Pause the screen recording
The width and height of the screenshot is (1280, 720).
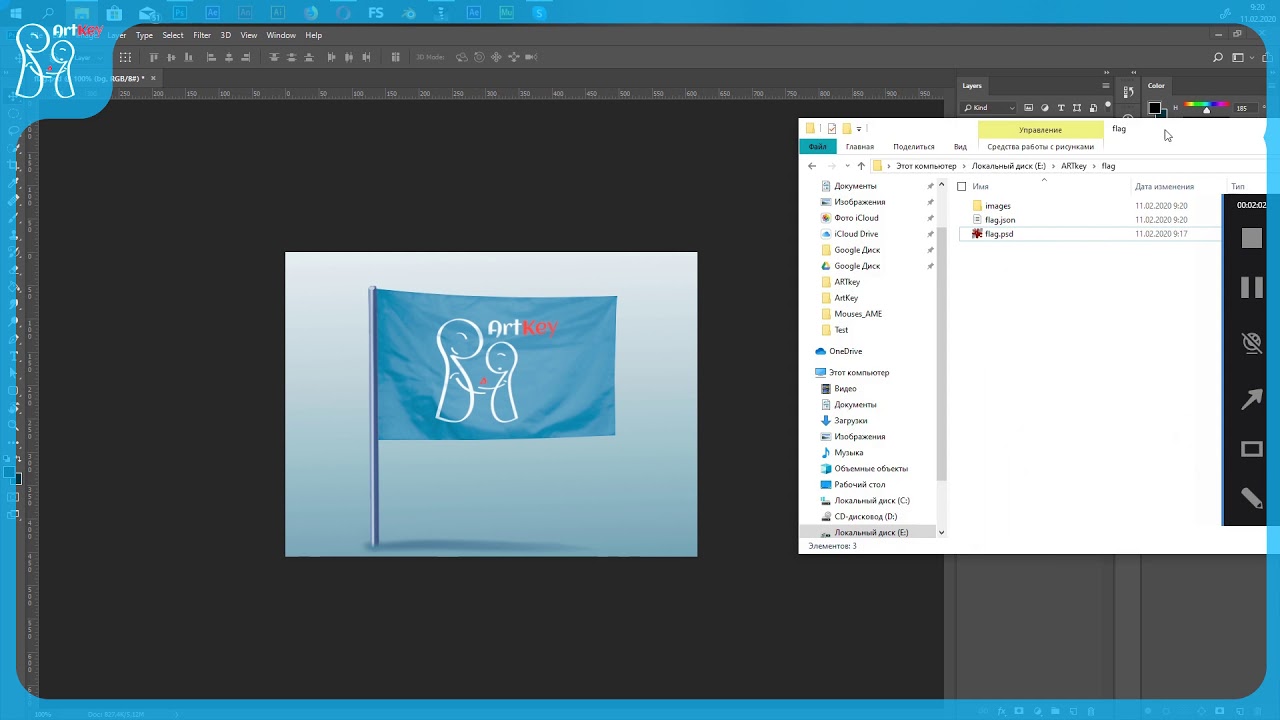(1252, 288)
